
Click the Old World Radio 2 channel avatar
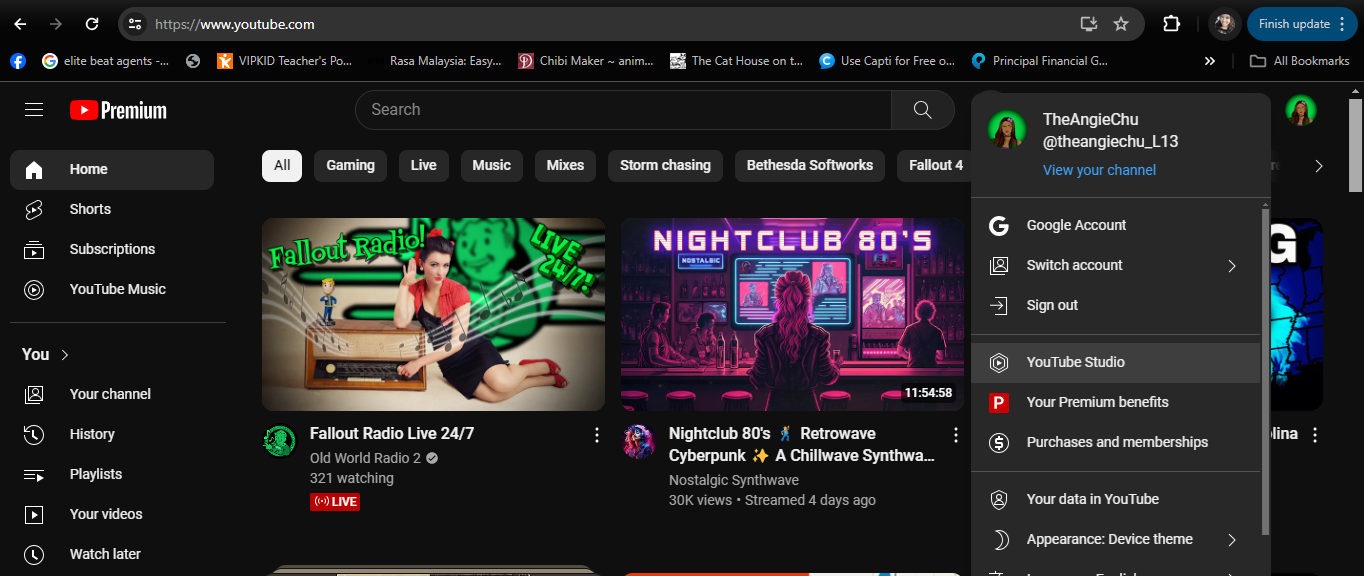(x=279, y=441)
